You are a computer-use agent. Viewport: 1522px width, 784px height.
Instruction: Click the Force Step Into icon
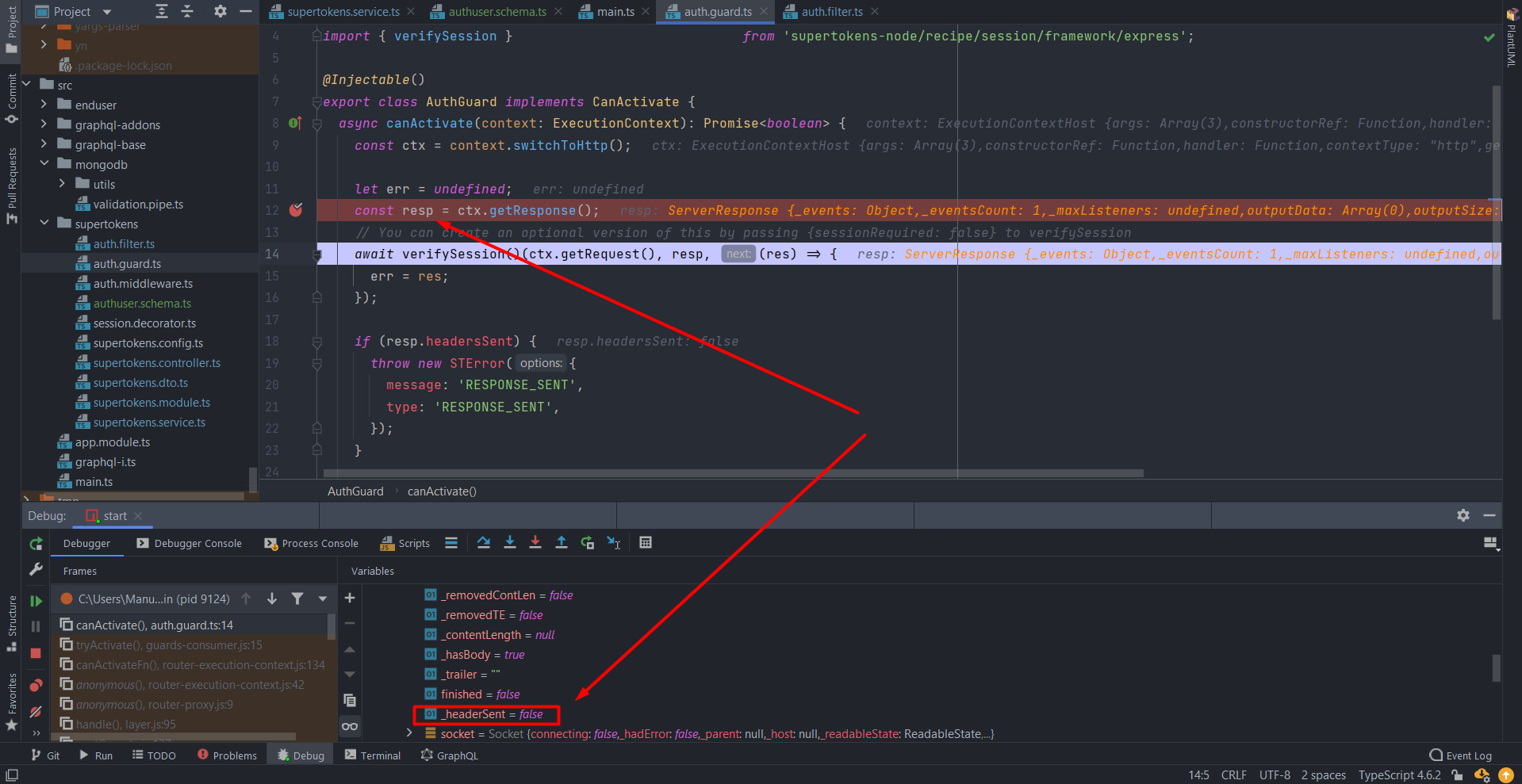click(x=535, y=543)
